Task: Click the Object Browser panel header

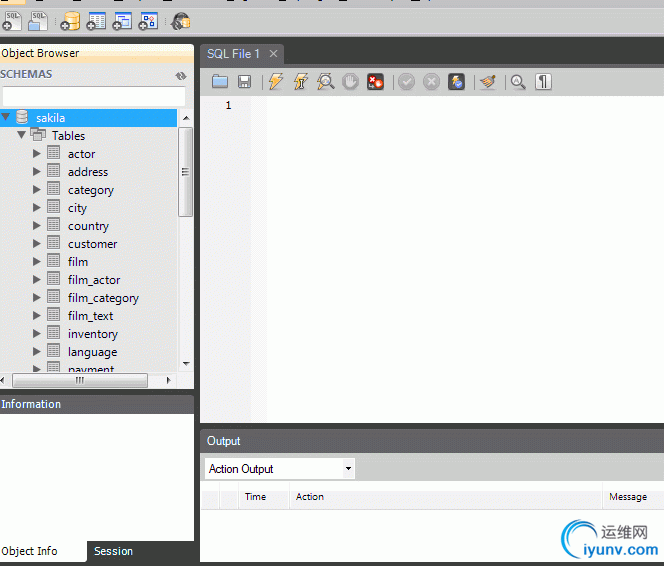Action: (x=97, y=53)
